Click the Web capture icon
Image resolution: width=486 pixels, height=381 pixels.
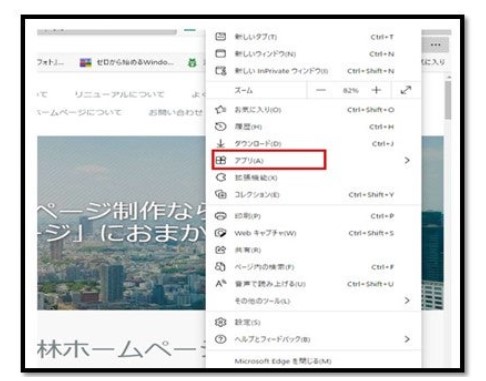click(220, 233)
